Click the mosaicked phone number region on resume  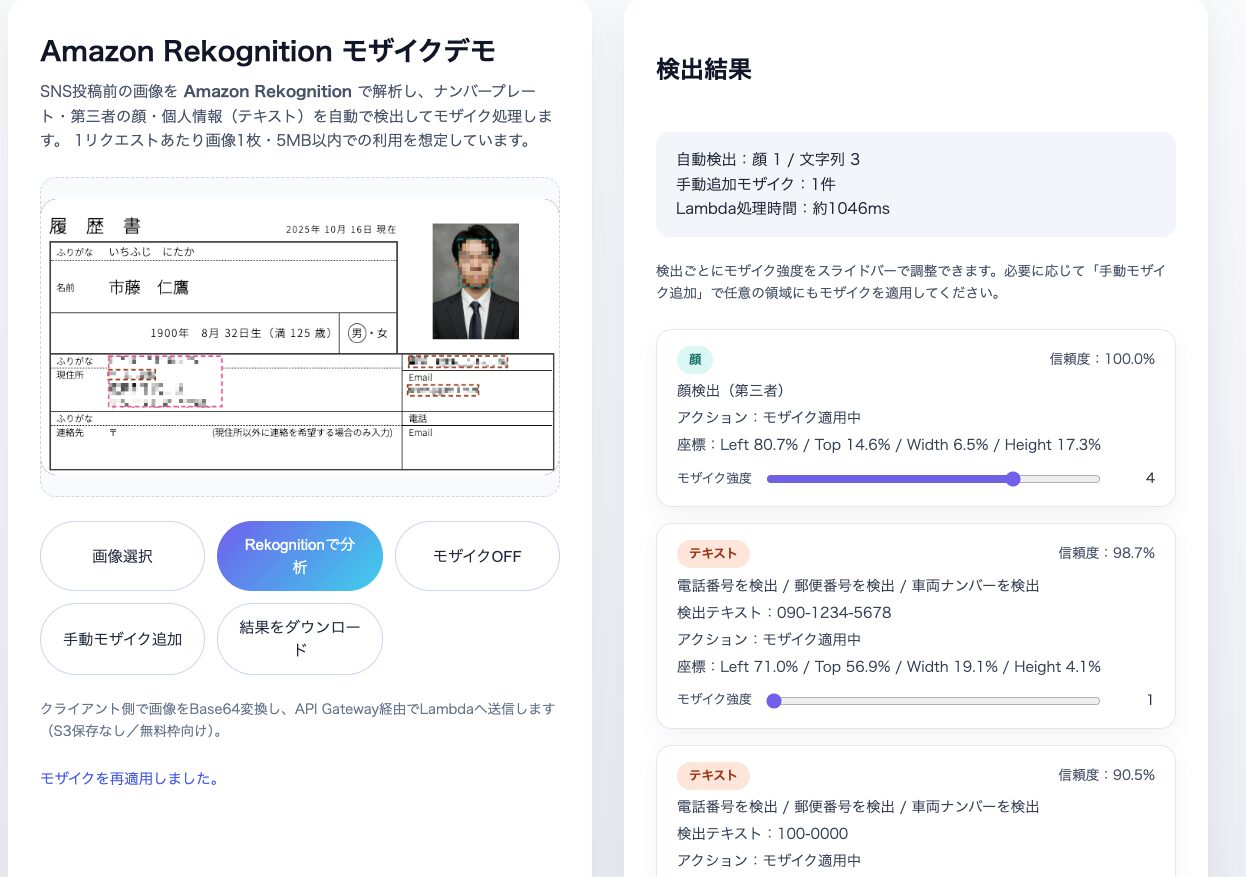point(457,361)
